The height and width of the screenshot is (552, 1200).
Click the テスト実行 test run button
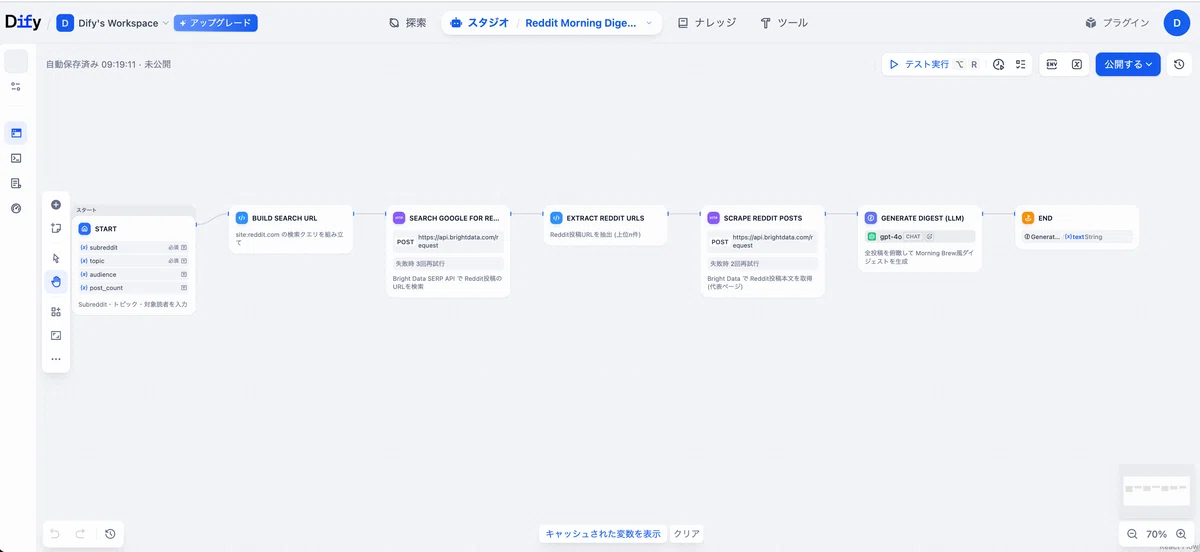(x=919, y=64)
